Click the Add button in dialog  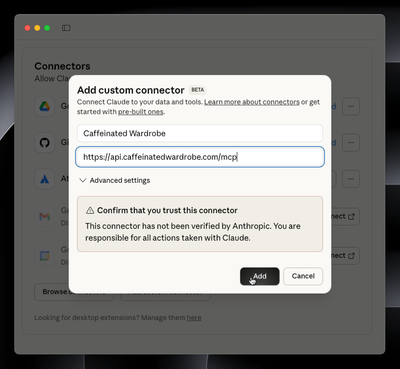click(259, 276)
